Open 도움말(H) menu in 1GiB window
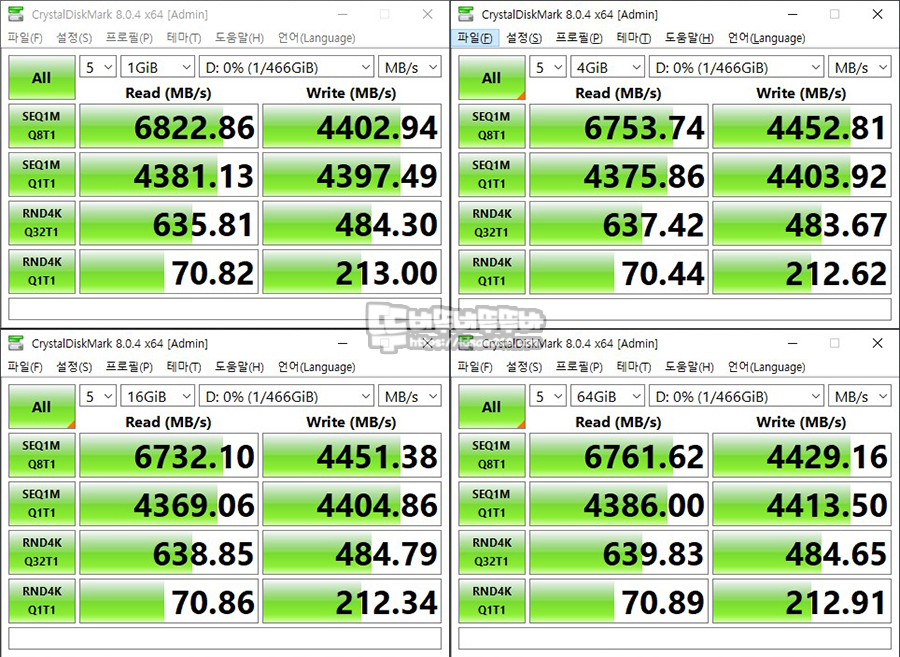Screen dimensions: 900x657 pos(239,38)
